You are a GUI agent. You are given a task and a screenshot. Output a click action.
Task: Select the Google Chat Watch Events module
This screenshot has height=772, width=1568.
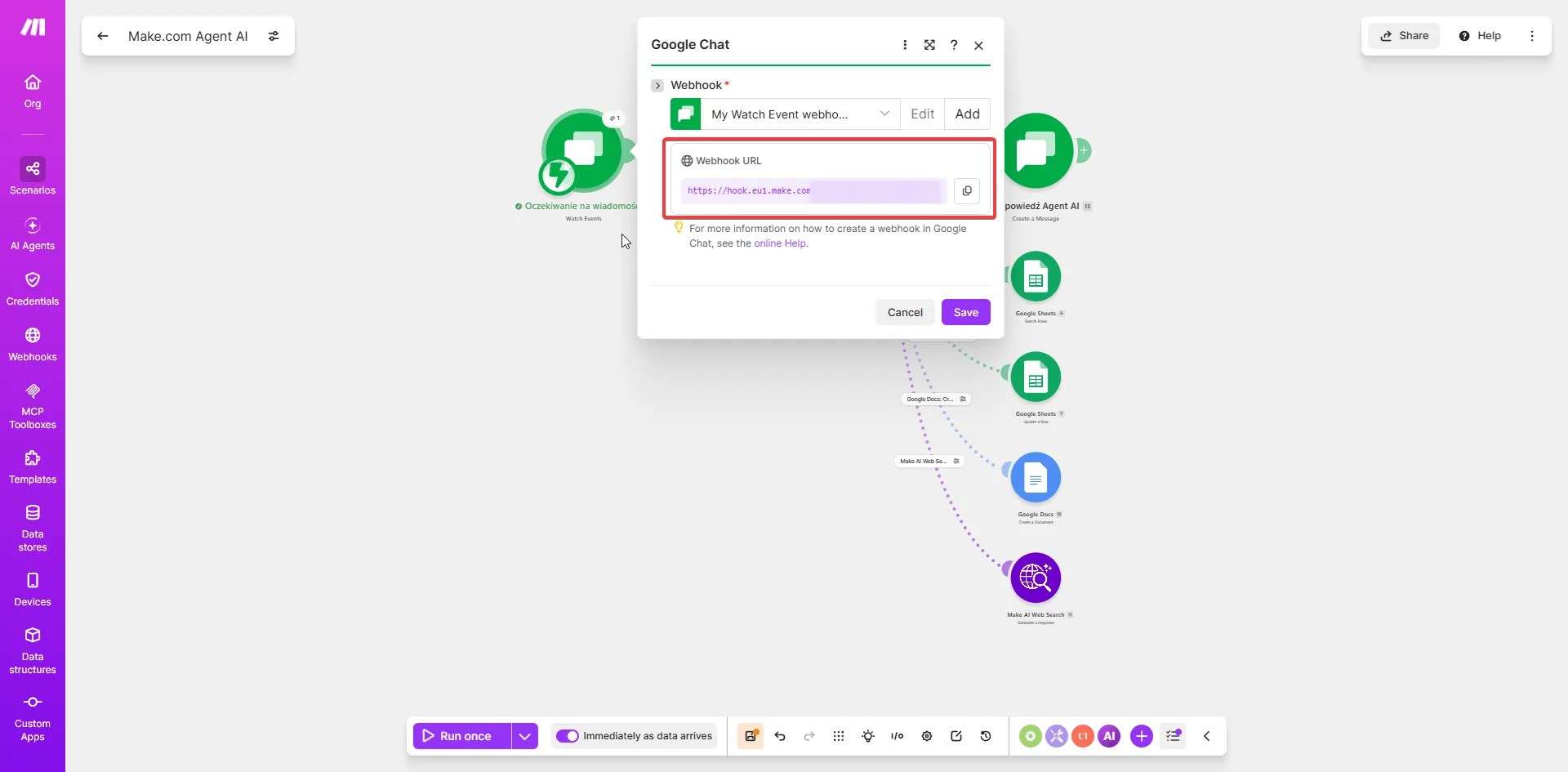[583, 152]
